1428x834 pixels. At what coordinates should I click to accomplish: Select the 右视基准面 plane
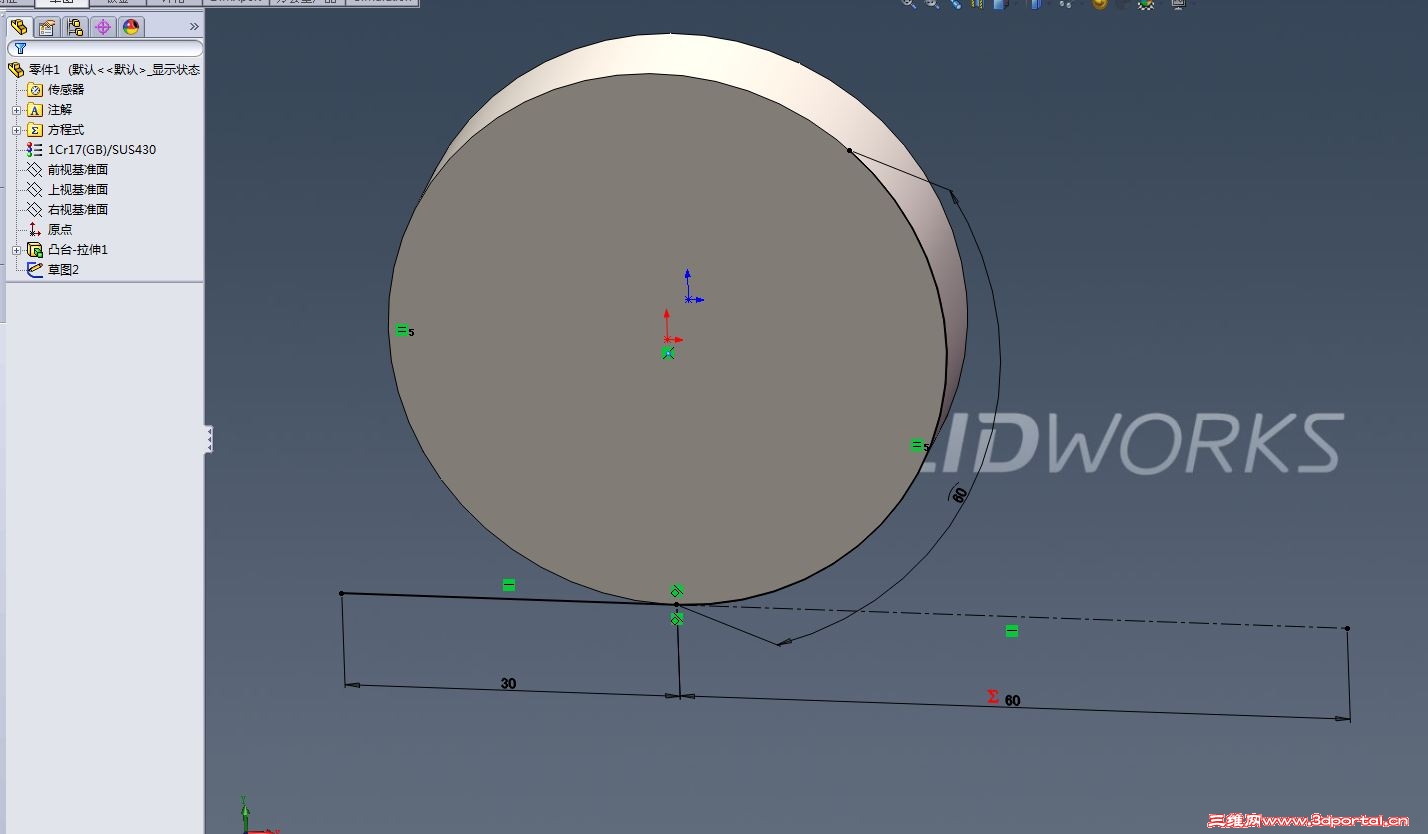coord(68,210)
